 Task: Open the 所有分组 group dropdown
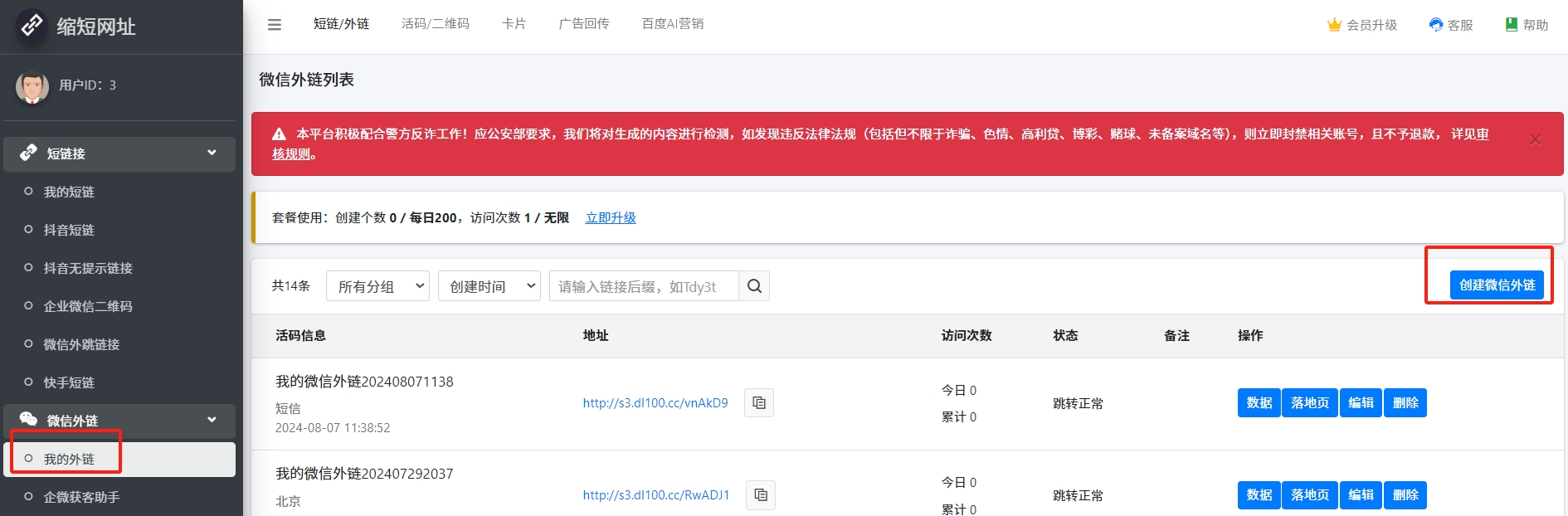377,286
